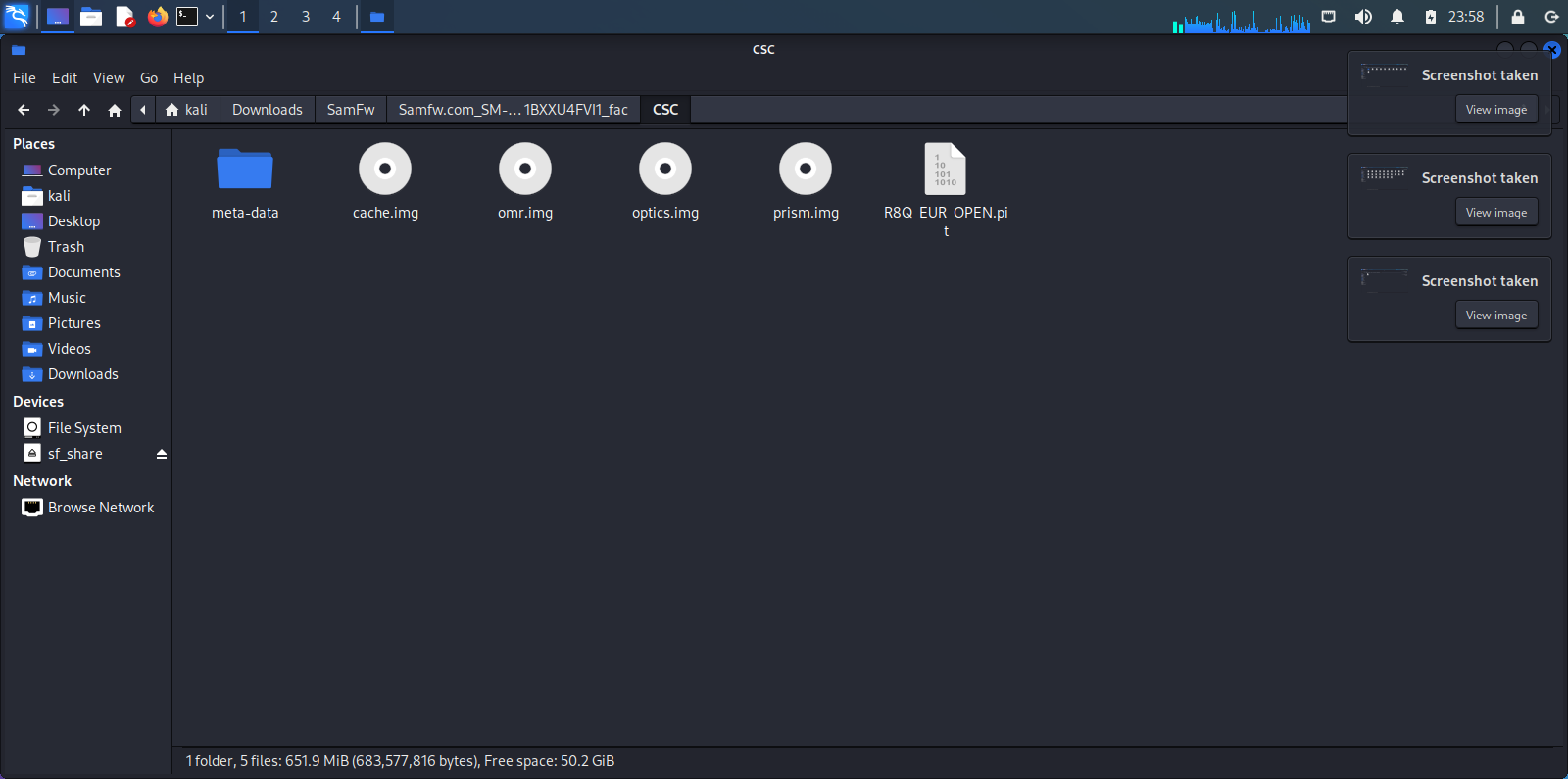The image size is (1568, 779).
Task: Open the meta-data folder icon
Action: point(245,169)
